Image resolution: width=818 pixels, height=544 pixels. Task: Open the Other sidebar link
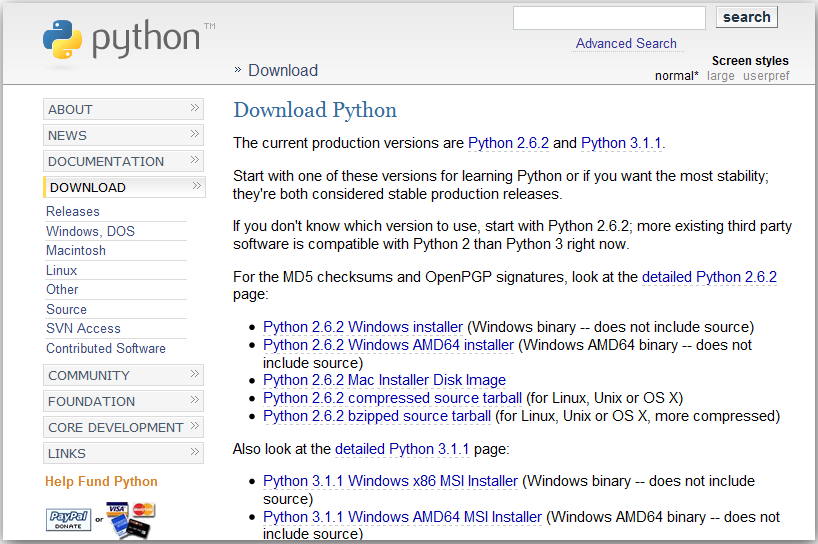point(62,289)
